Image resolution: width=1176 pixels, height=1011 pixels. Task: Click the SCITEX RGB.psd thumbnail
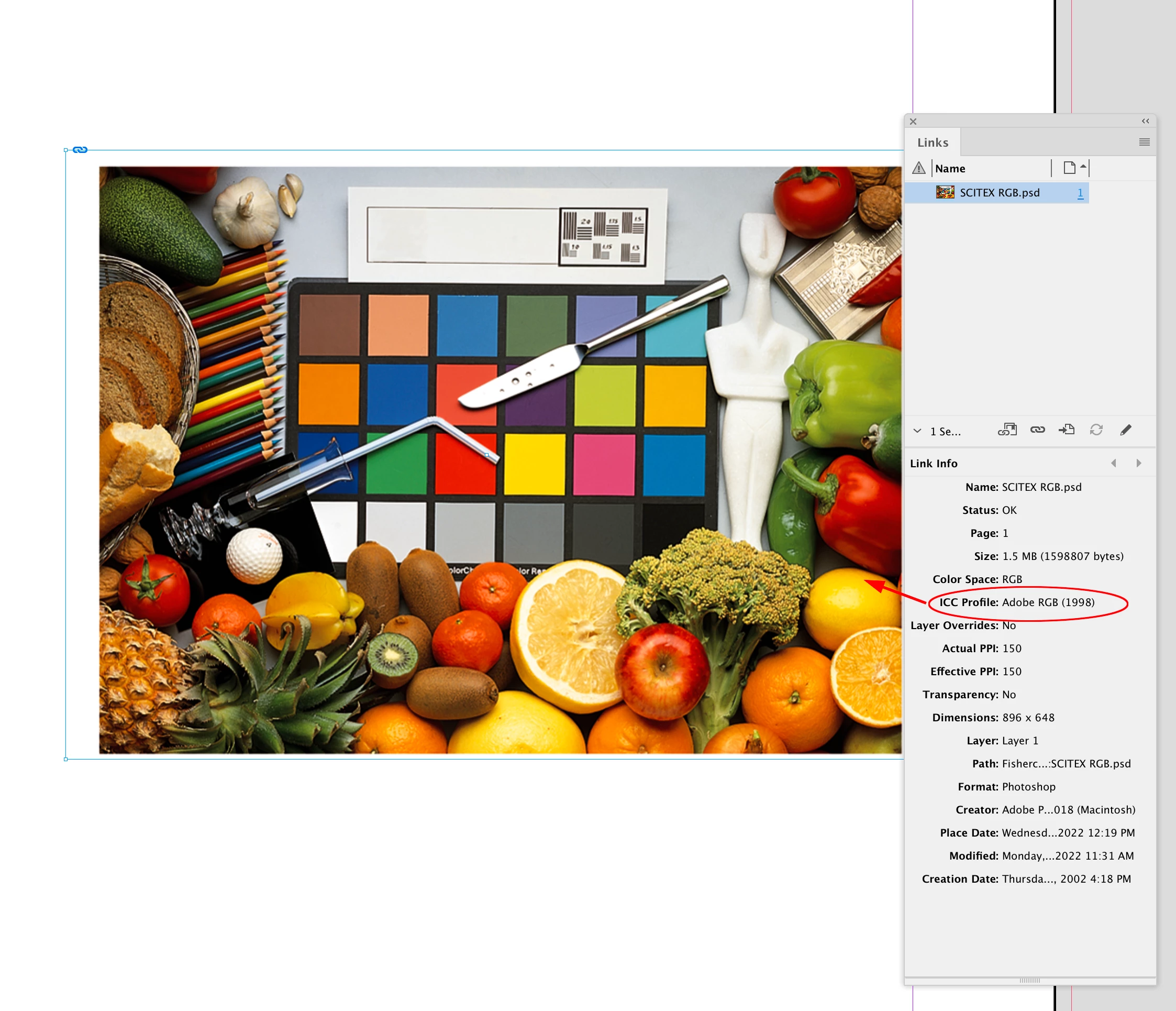945,193
